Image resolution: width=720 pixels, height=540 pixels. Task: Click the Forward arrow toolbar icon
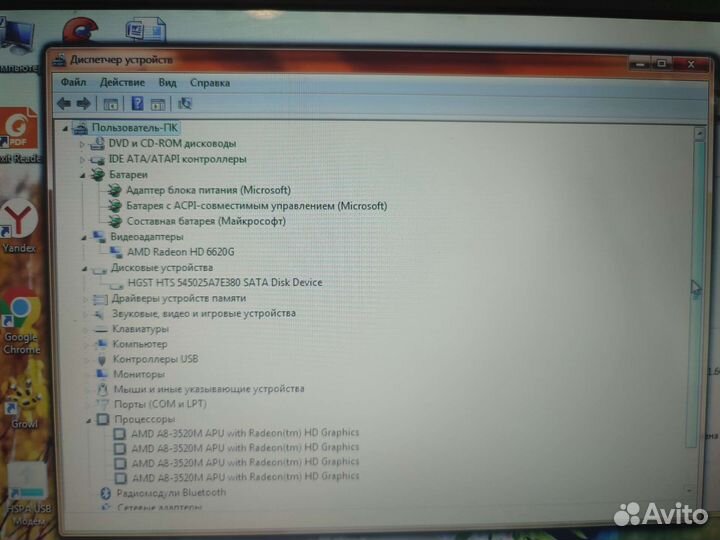[x=84, y=104]
